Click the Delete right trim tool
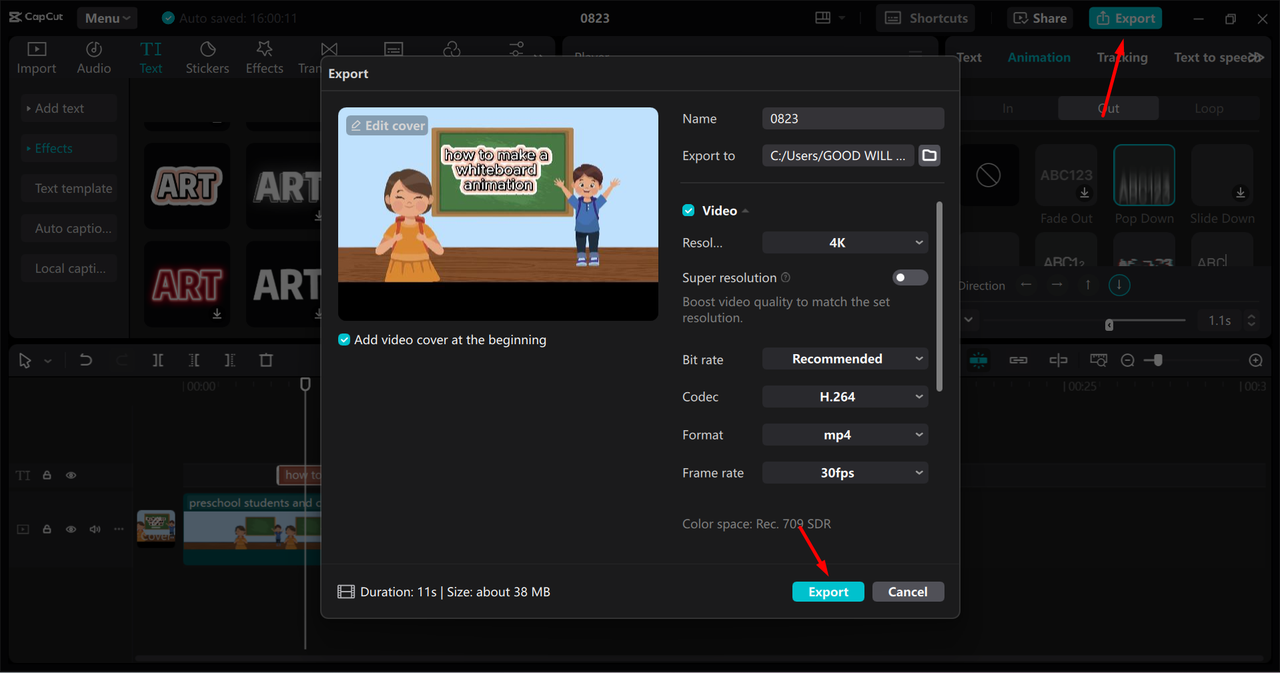1280x673 pixels. point(230,360)
